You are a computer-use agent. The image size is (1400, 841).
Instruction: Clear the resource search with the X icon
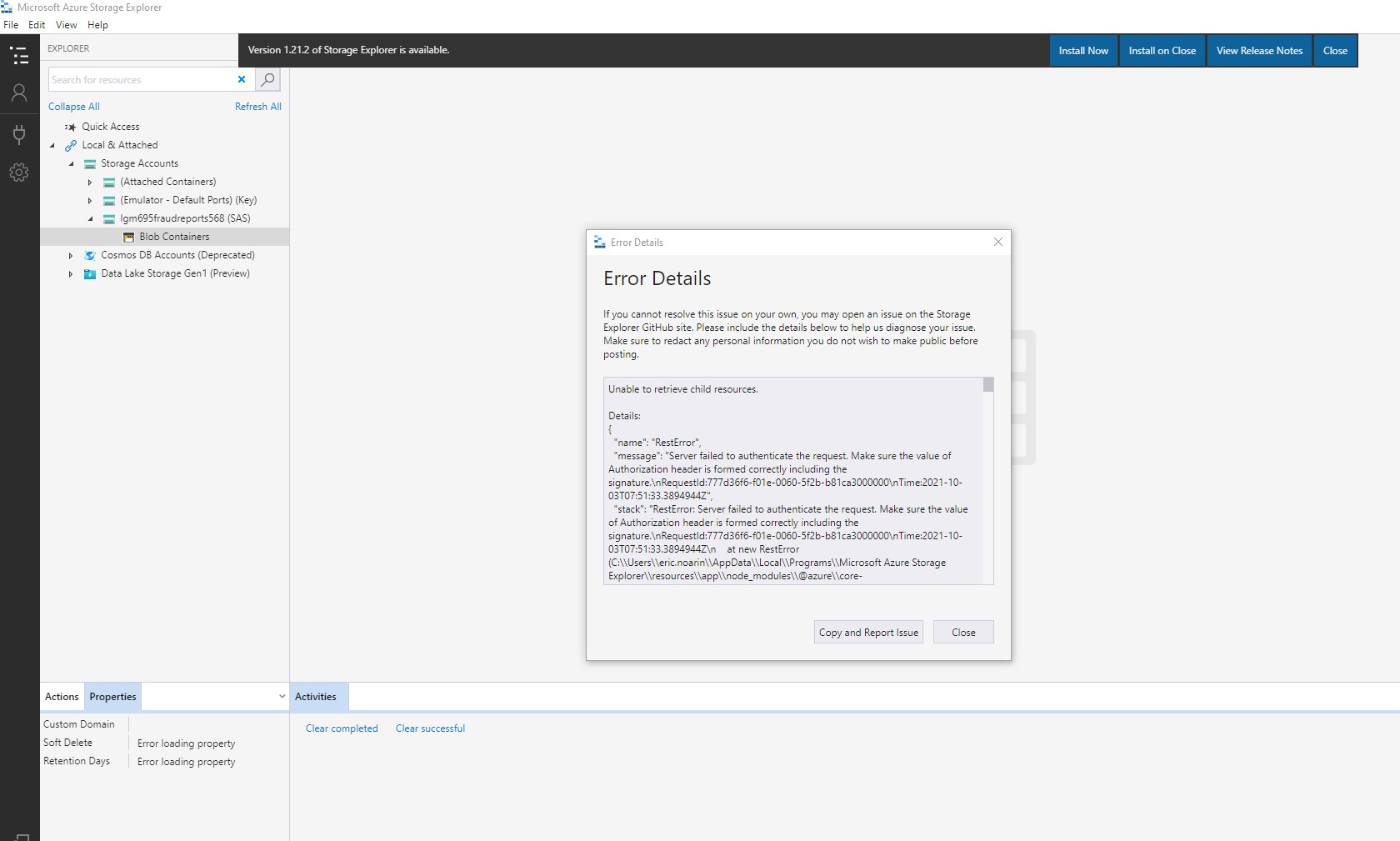pyautogui.click(x=241, y=79)
